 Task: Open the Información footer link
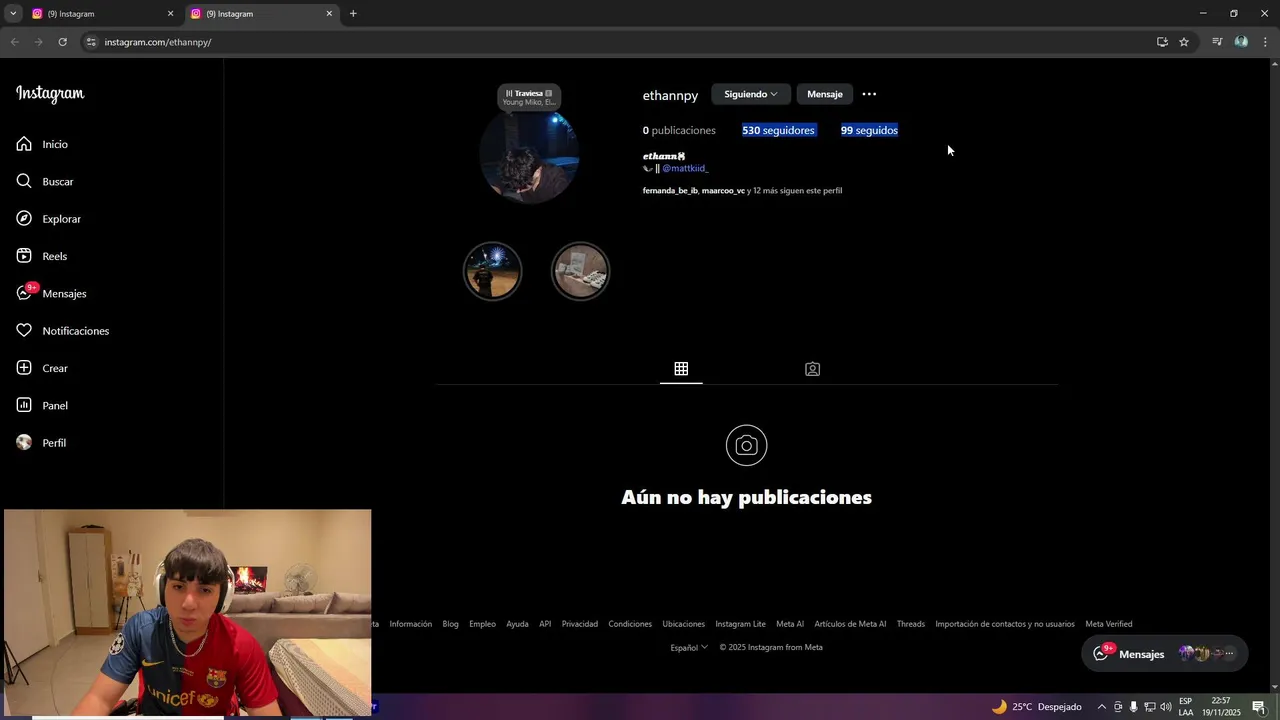coord(411,624)
